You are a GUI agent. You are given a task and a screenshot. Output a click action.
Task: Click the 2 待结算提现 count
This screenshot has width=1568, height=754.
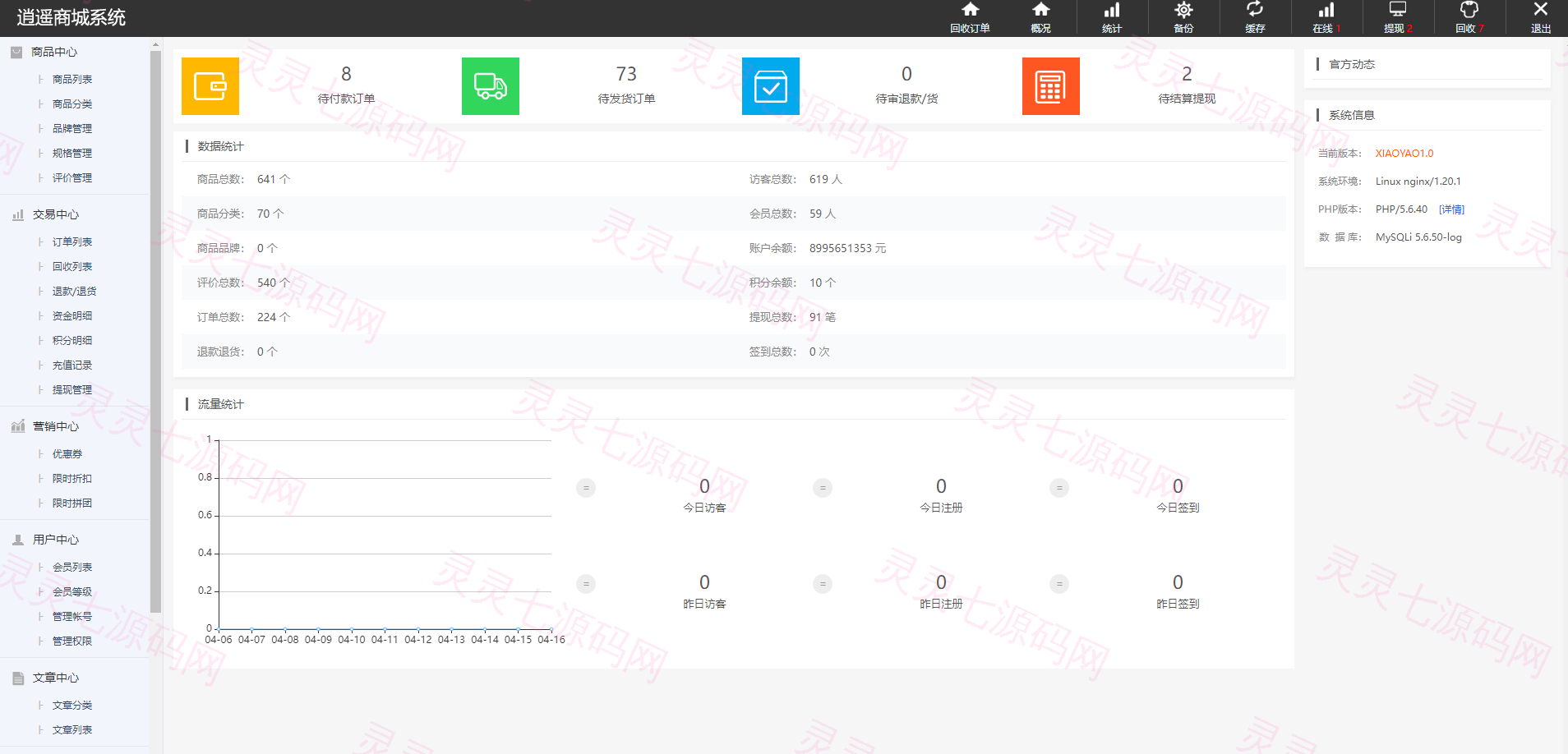point(1187,74)
